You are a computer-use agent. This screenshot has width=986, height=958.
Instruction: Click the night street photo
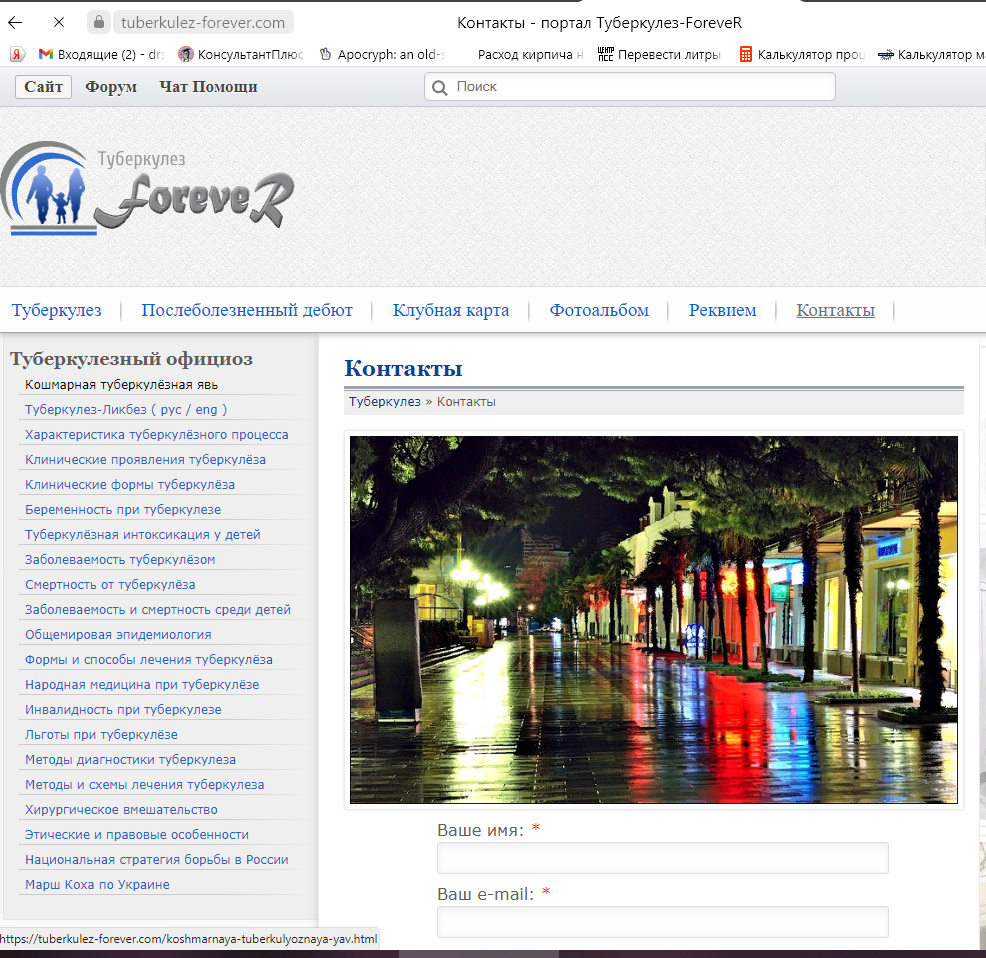(x=653, y=620)
